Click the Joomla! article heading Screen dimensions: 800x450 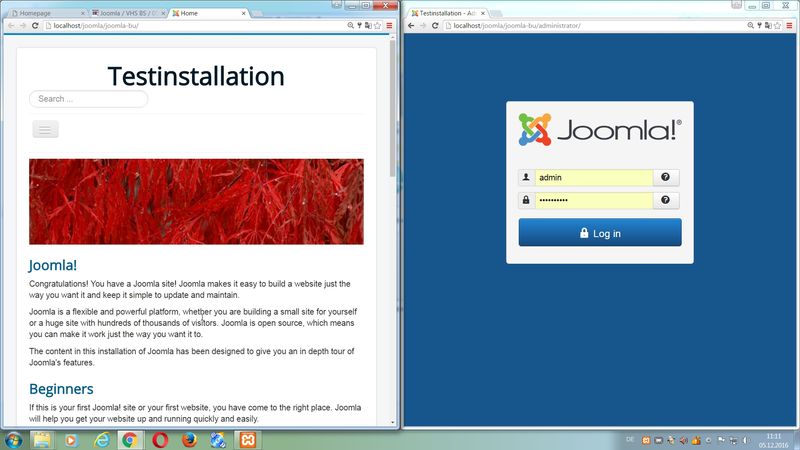(x=53, y=265)
